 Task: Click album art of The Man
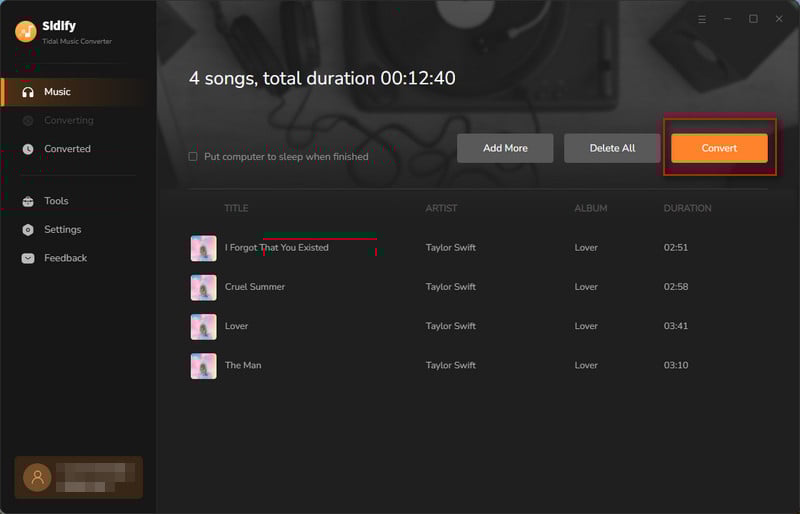click(x=204, y=366)
